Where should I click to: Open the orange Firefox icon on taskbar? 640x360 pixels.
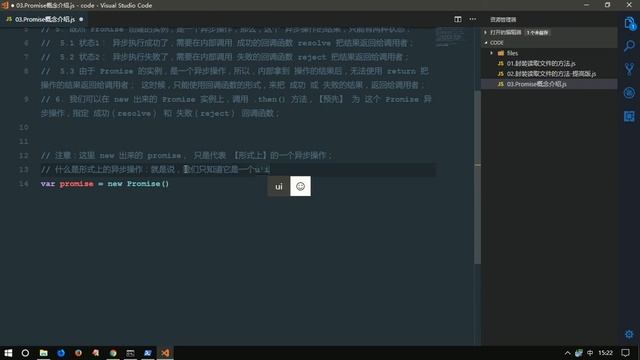coord(78,353)
